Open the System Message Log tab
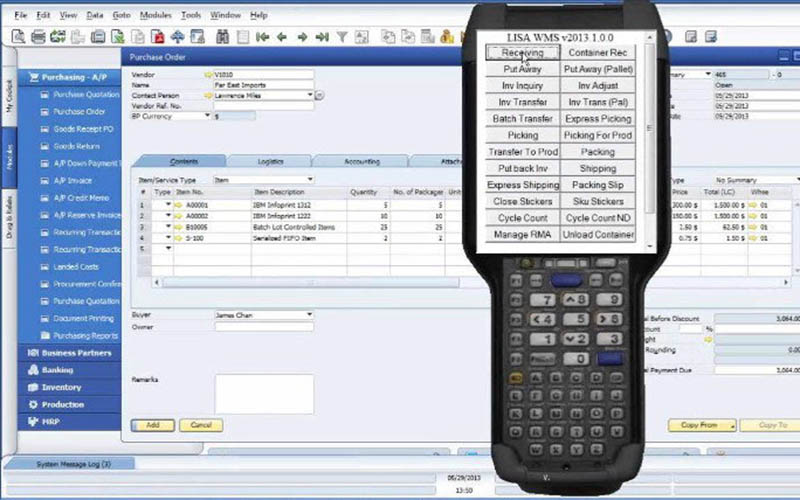The height and width of the screenshot is (500, 800). pyautogui.click(x=71, y=464)
